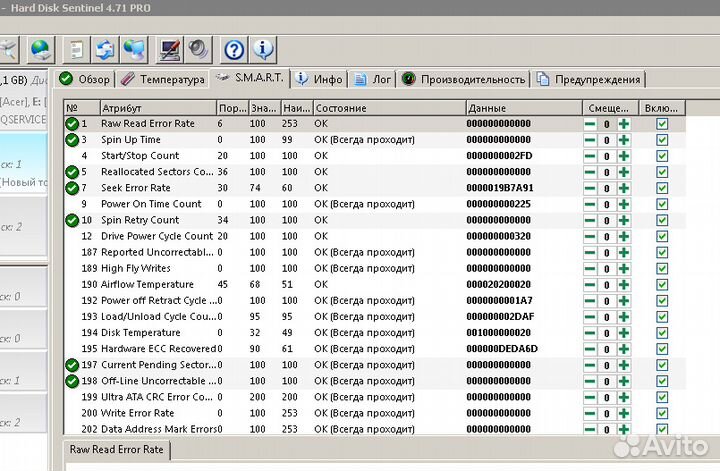Toggle checkbox for Disk Temperature row
Image resolution: width=720 pixels, height=471 pixels.
[662, 333]
